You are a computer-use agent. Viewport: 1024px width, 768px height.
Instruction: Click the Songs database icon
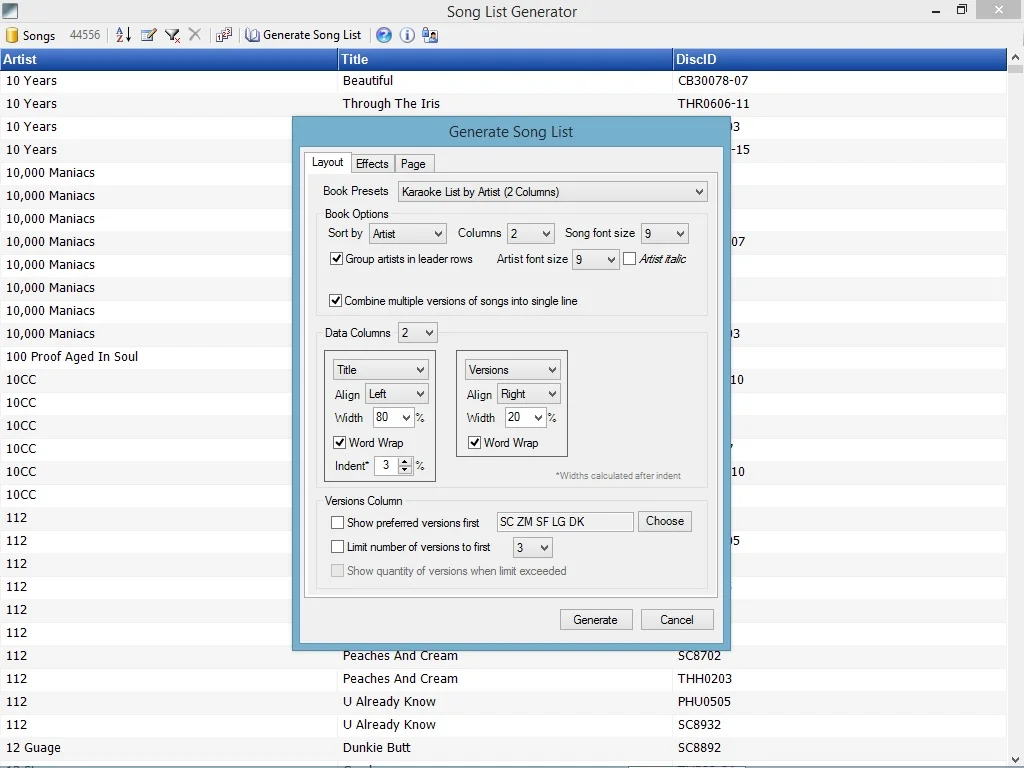pos(12,35)
